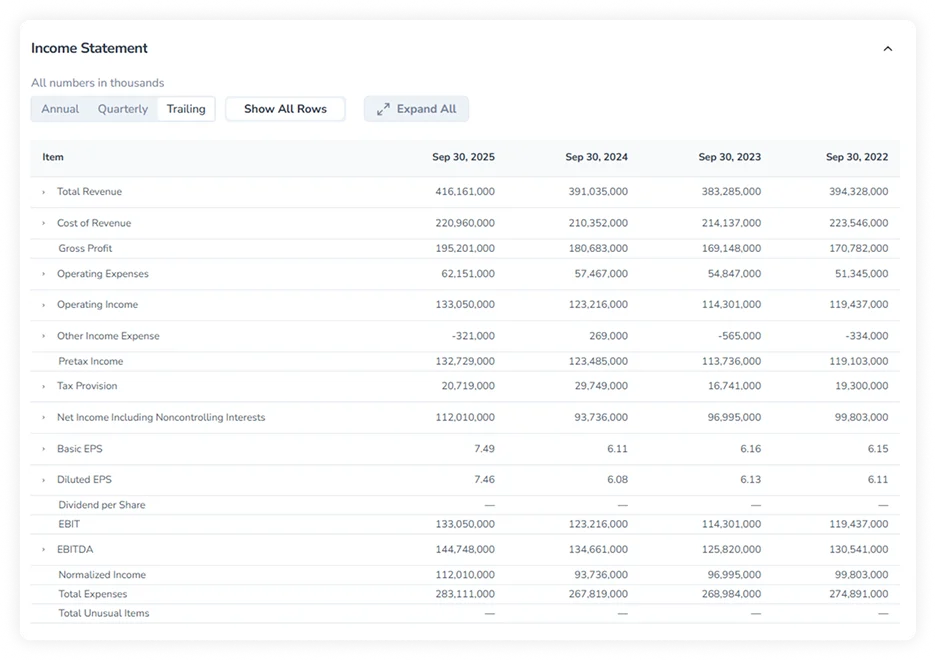Click the All numbers in thousands note
The image size is (936, 661).
point(97,83)
